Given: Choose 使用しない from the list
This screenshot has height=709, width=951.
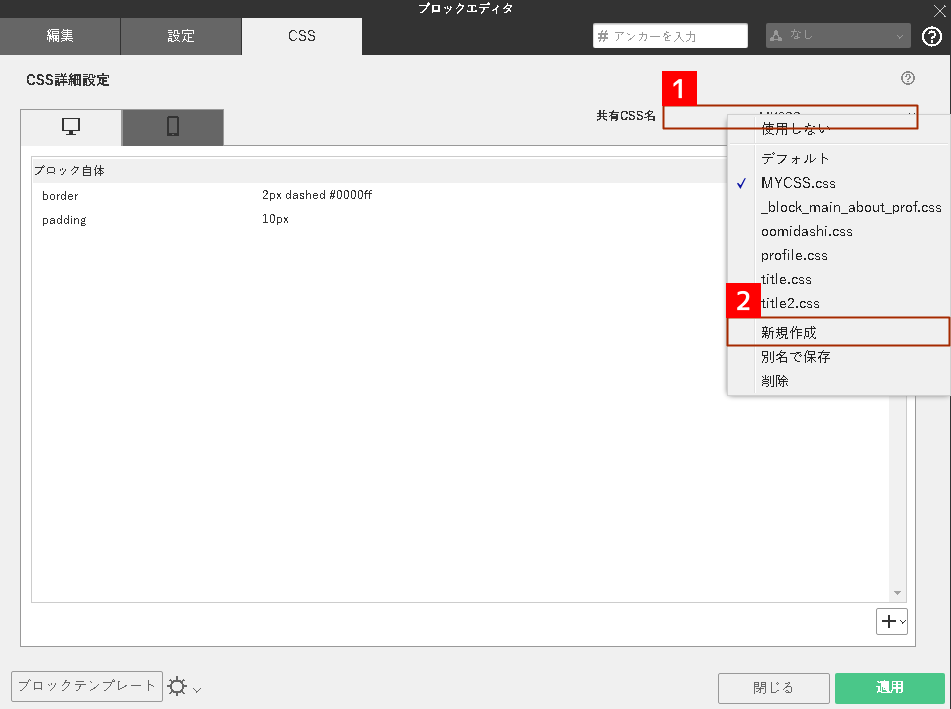Looking at the screenshot, I should [x=839, y=129].
